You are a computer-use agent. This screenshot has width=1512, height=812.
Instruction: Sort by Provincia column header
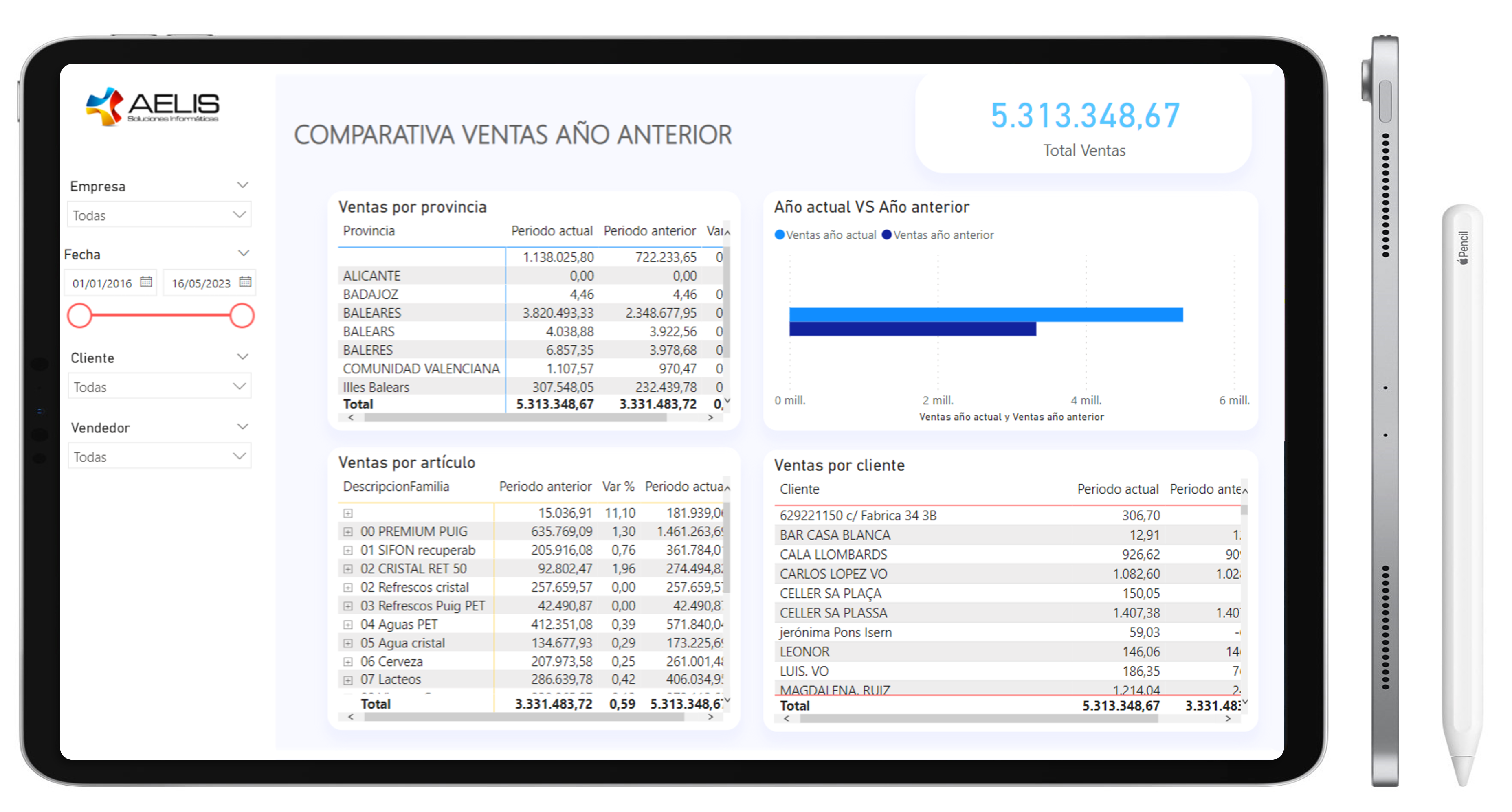click(x=369, y=230)
